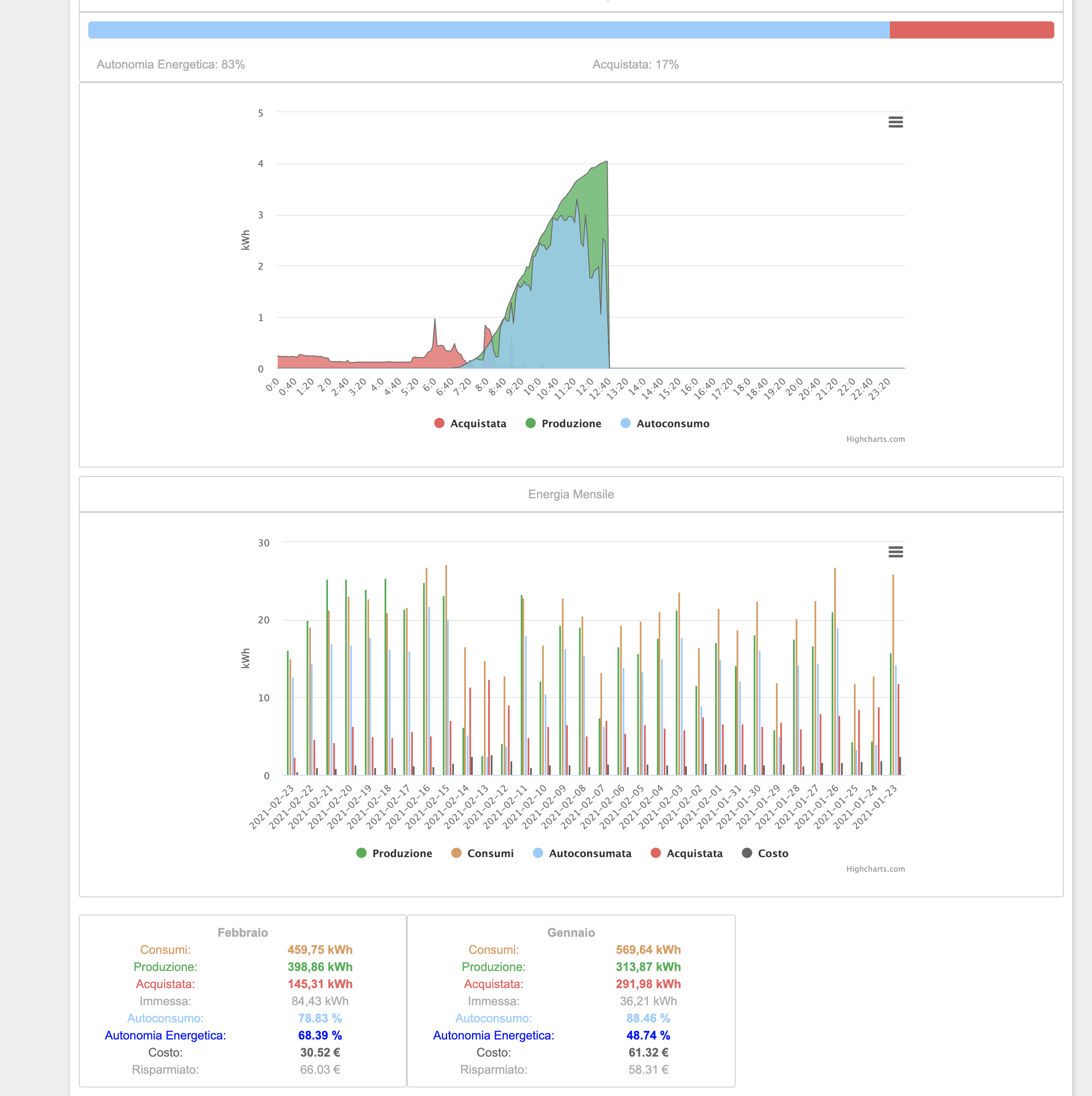Click Highcharts.com link under the monthly chart
Screen dimensions: 1092x1096
click(875, 869)
